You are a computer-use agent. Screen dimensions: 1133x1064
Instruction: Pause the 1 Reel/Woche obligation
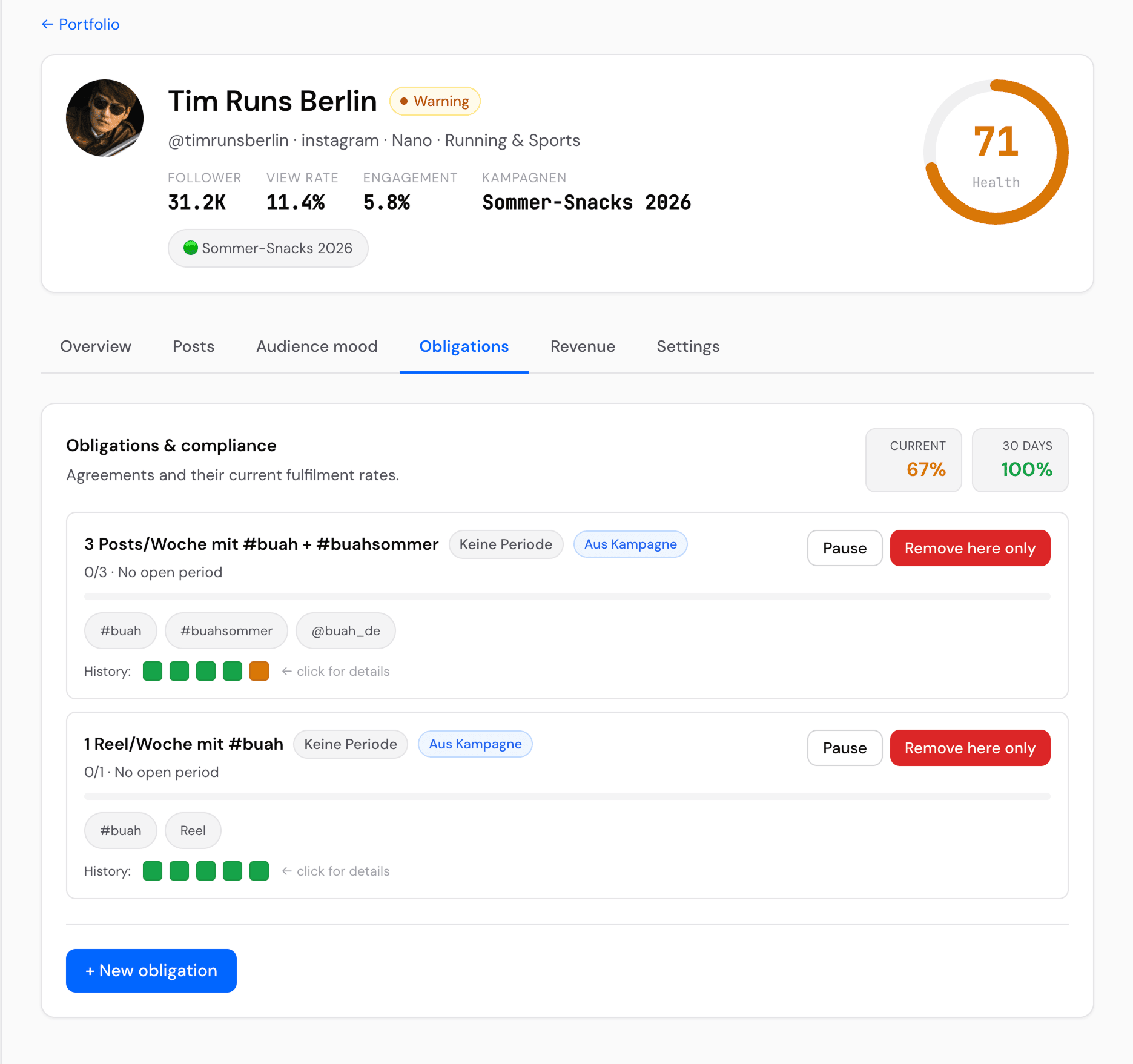click(x=845, y=748)
